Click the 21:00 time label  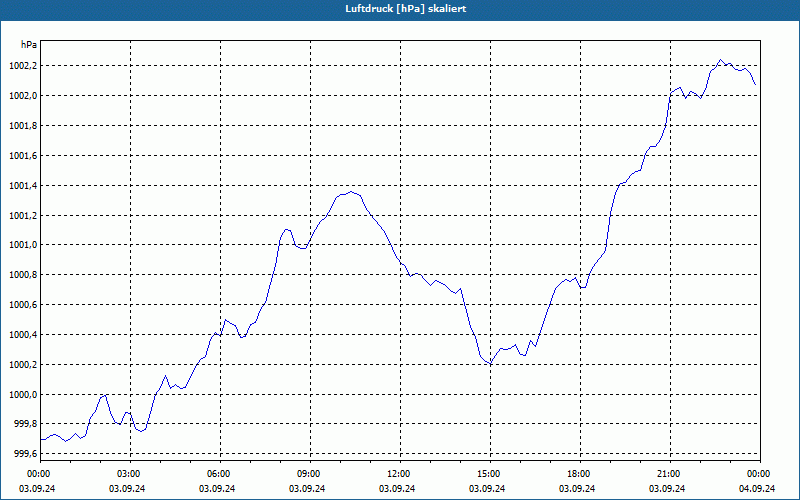[670, 474]
